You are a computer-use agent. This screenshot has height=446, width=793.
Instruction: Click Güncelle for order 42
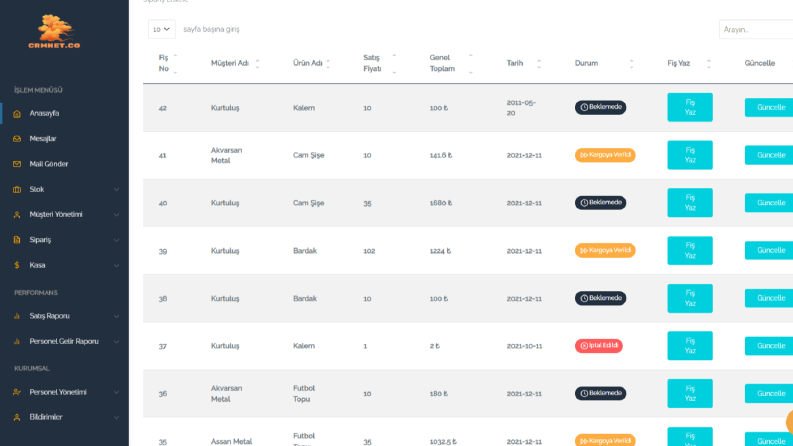[770, 107]
